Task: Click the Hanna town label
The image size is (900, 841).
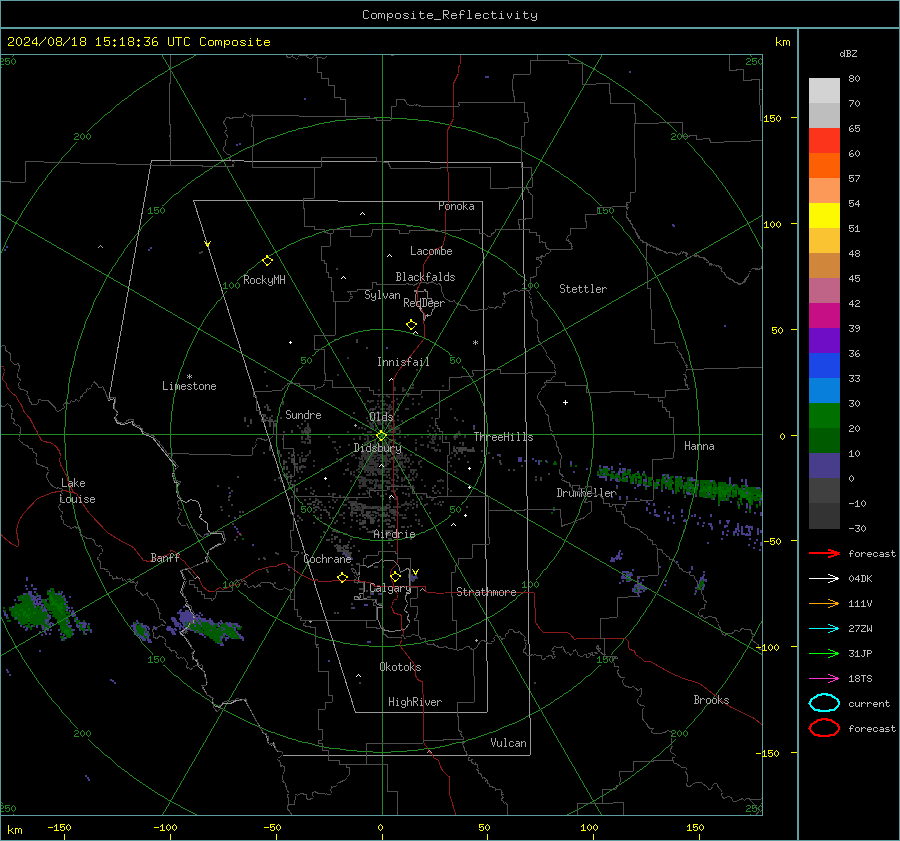Action: (x=699, y=446)
